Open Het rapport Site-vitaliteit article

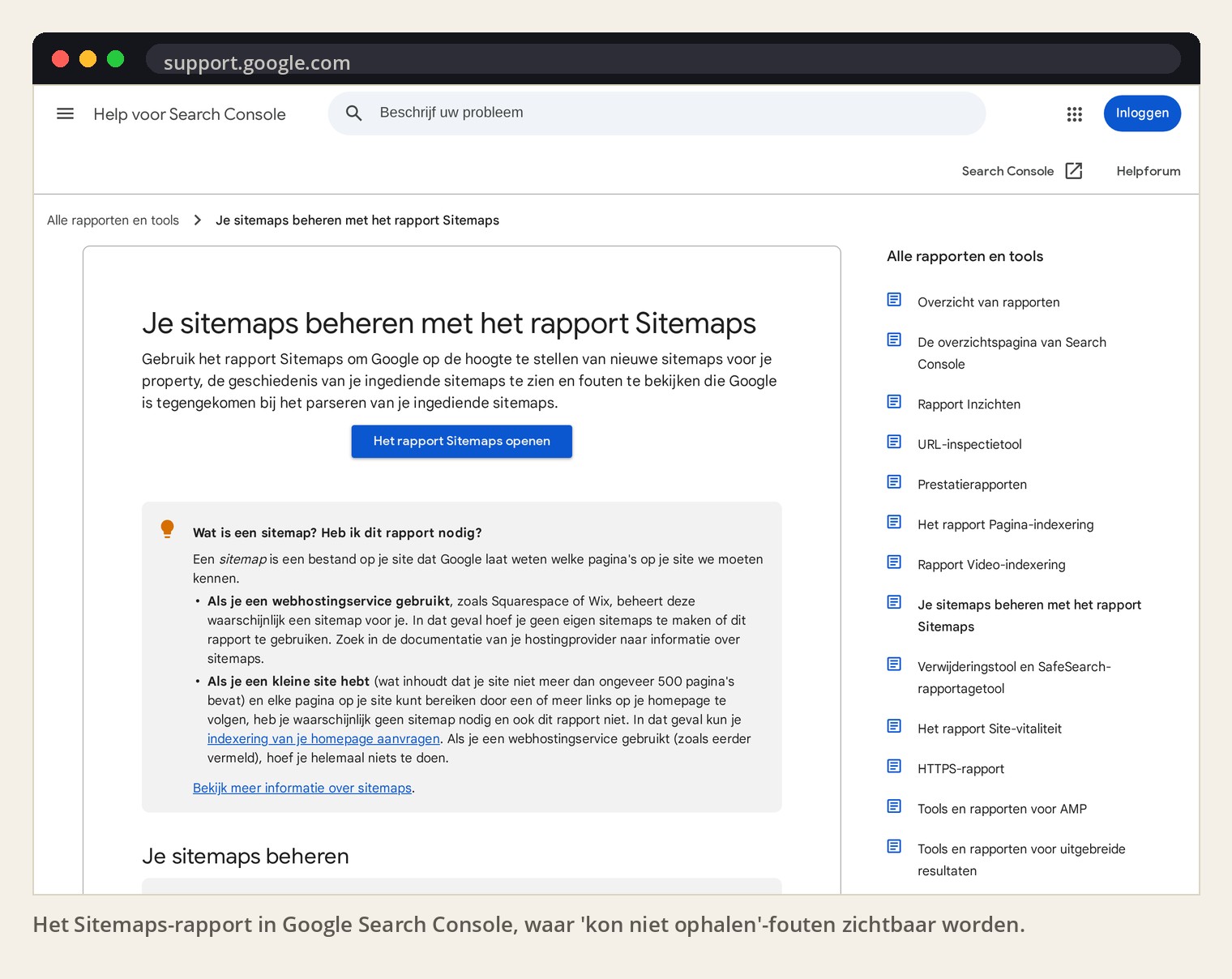(x=989, y=729)
